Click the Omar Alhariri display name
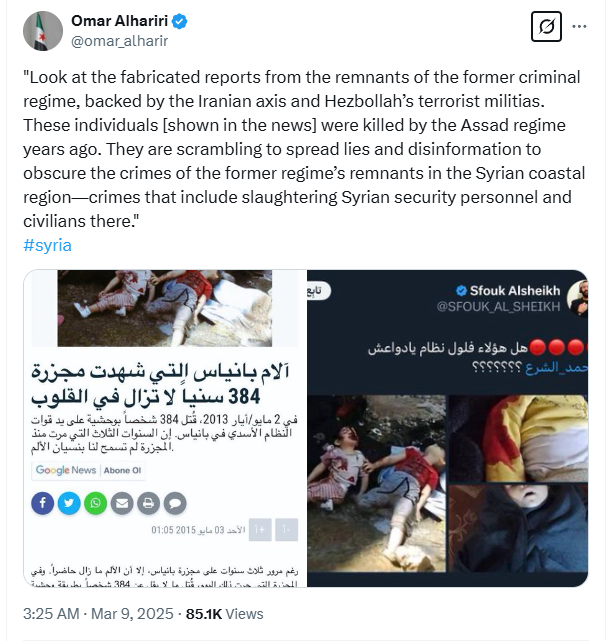The height and width of the screenshot is (641, 610). pyautogui.click(x=119, y=21)
